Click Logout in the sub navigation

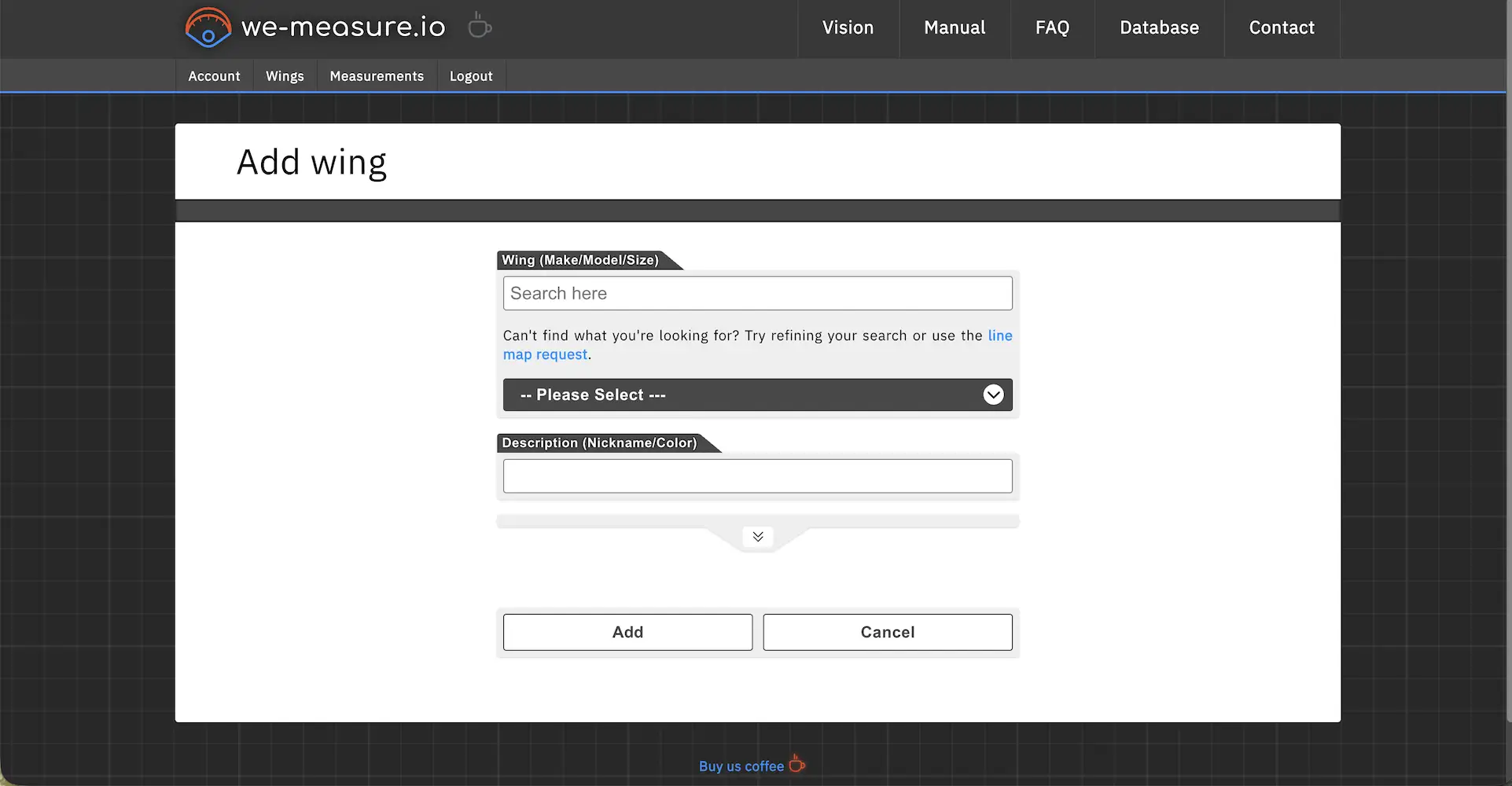coord(471,76)
